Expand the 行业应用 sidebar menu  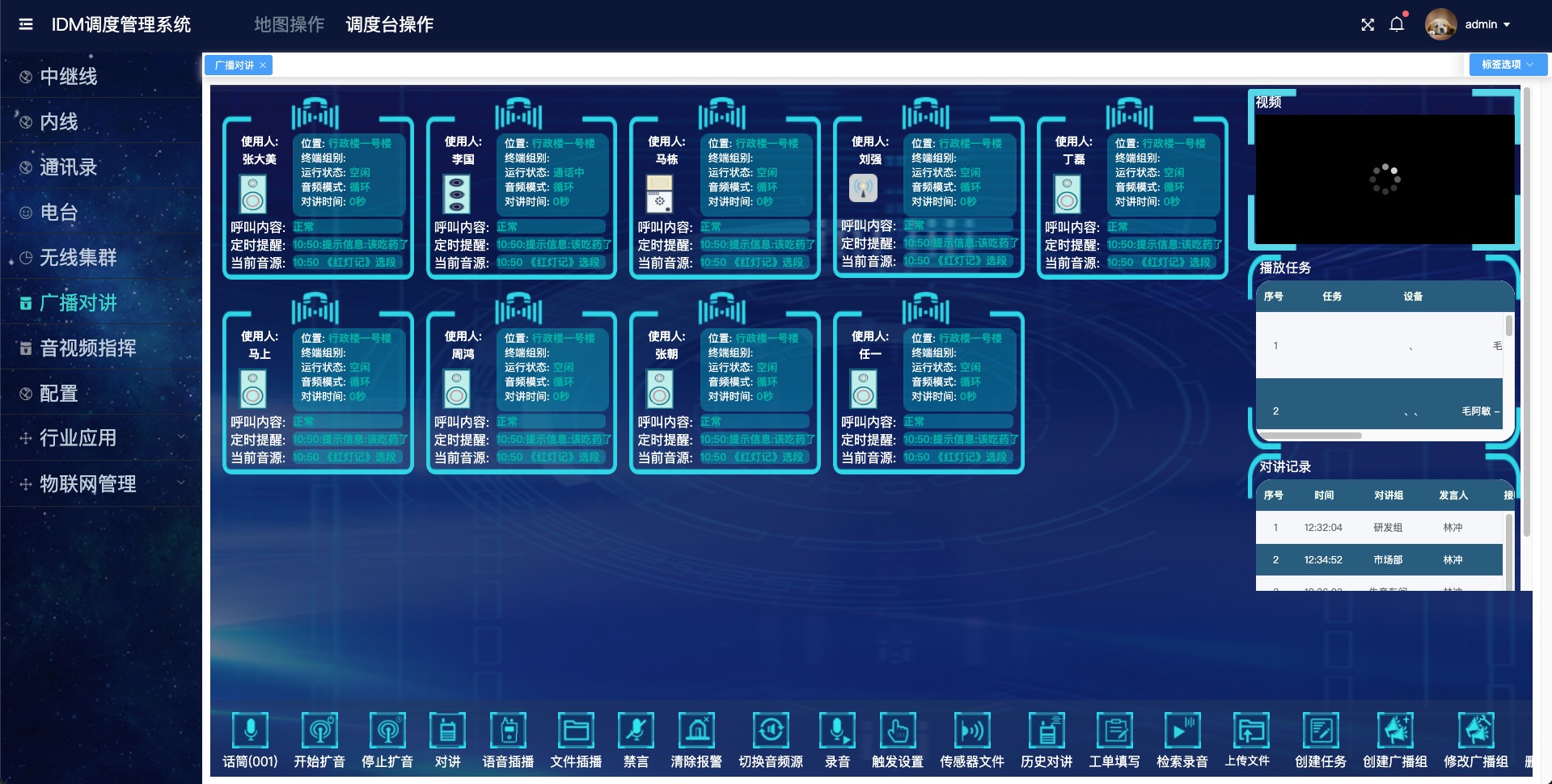(x=101, y=438)
